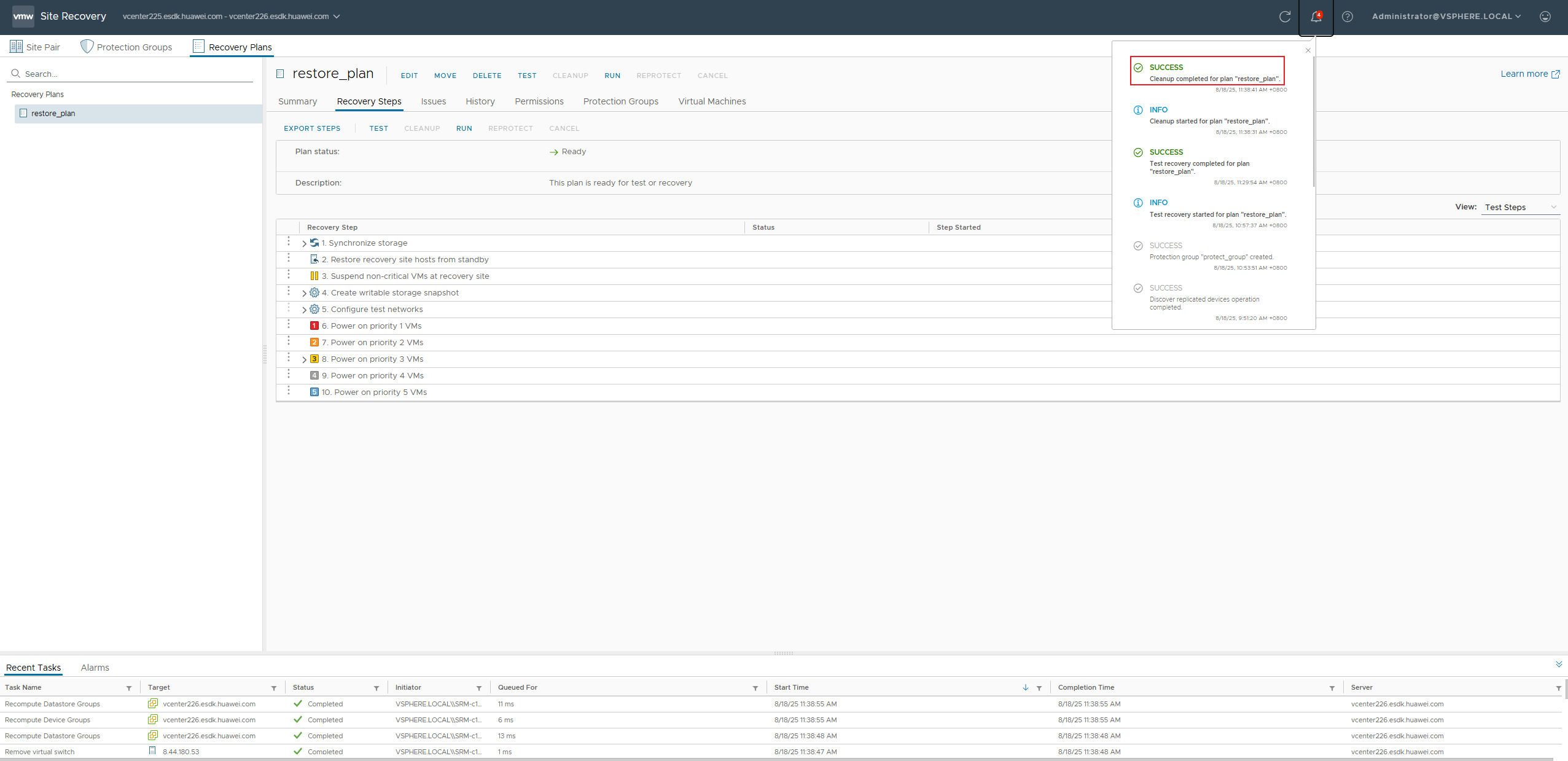Click DELETE in the plan header

pos(487,76)
